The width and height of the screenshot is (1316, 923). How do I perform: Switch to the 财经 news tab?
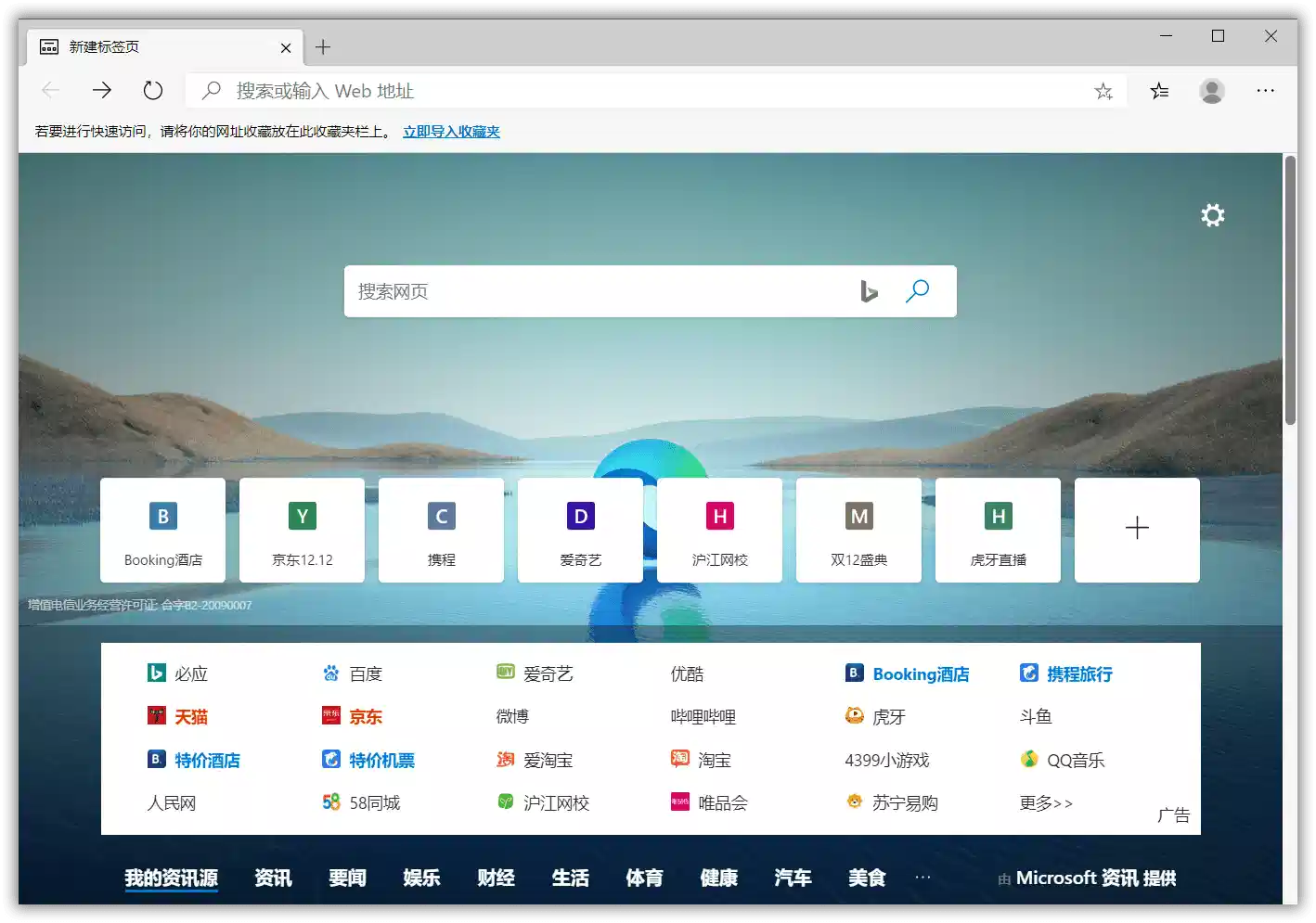click(x=496, y=878)
